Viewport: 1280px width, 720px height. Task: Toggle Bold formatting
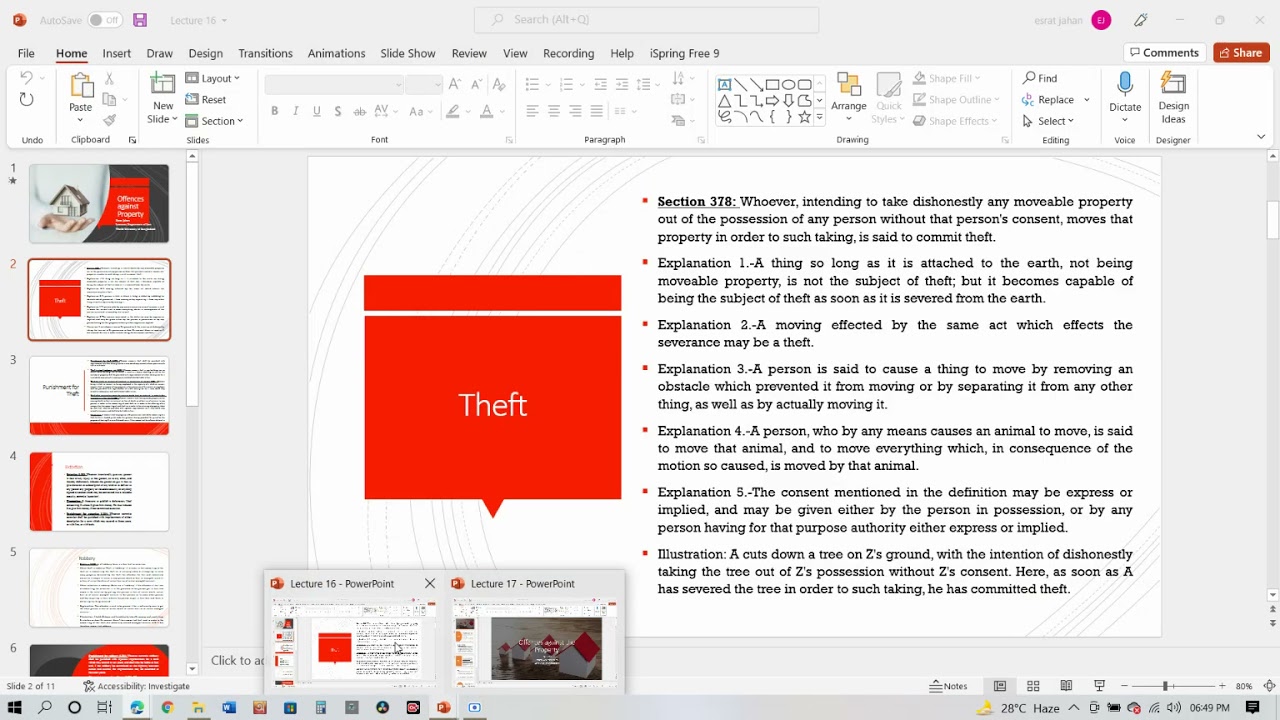274,111
